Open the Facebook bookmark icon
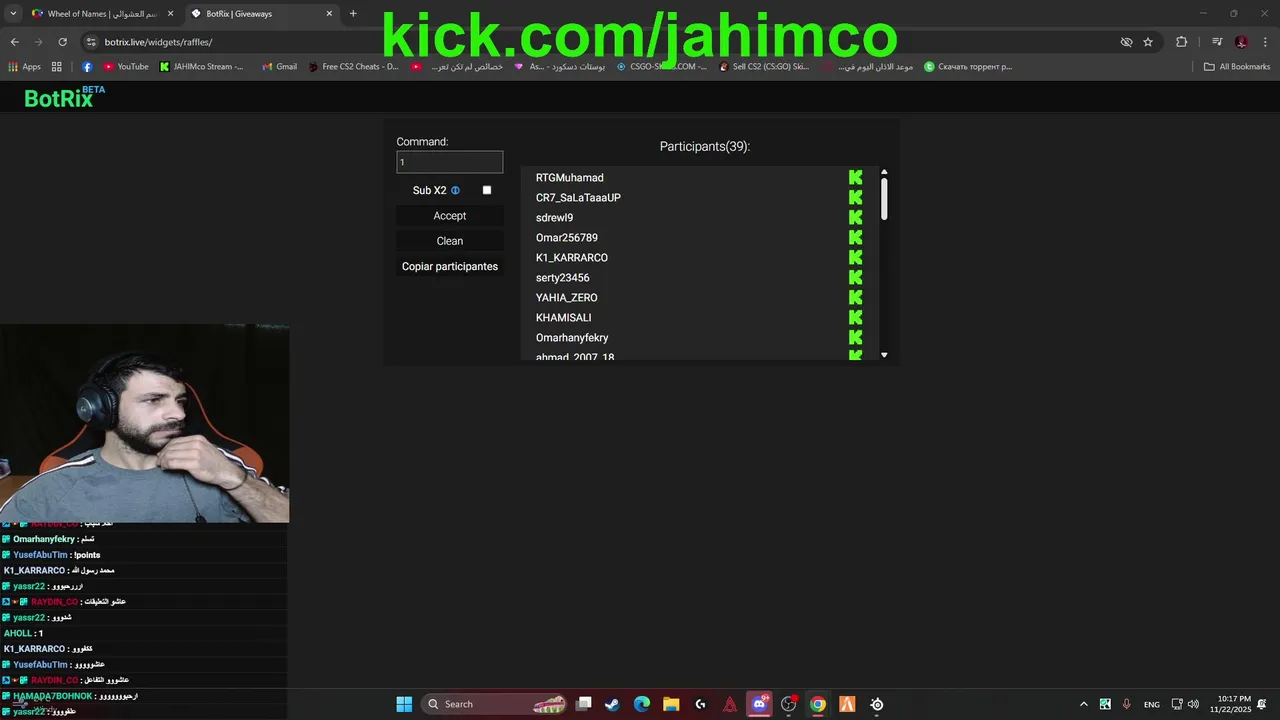The width and height of the screenshot is (1280, 720). [x=87, y=67]
